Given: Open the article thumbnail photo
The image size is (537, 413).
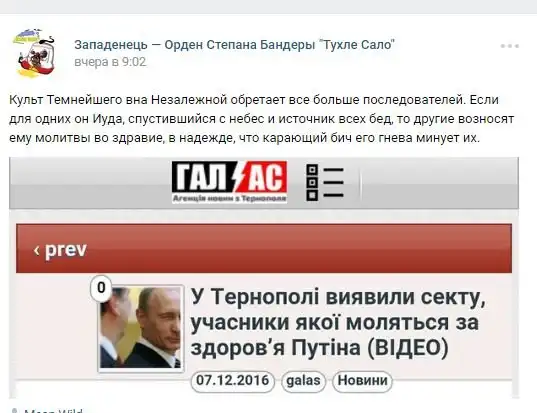Looking at the screenshot, I should 141,328.
